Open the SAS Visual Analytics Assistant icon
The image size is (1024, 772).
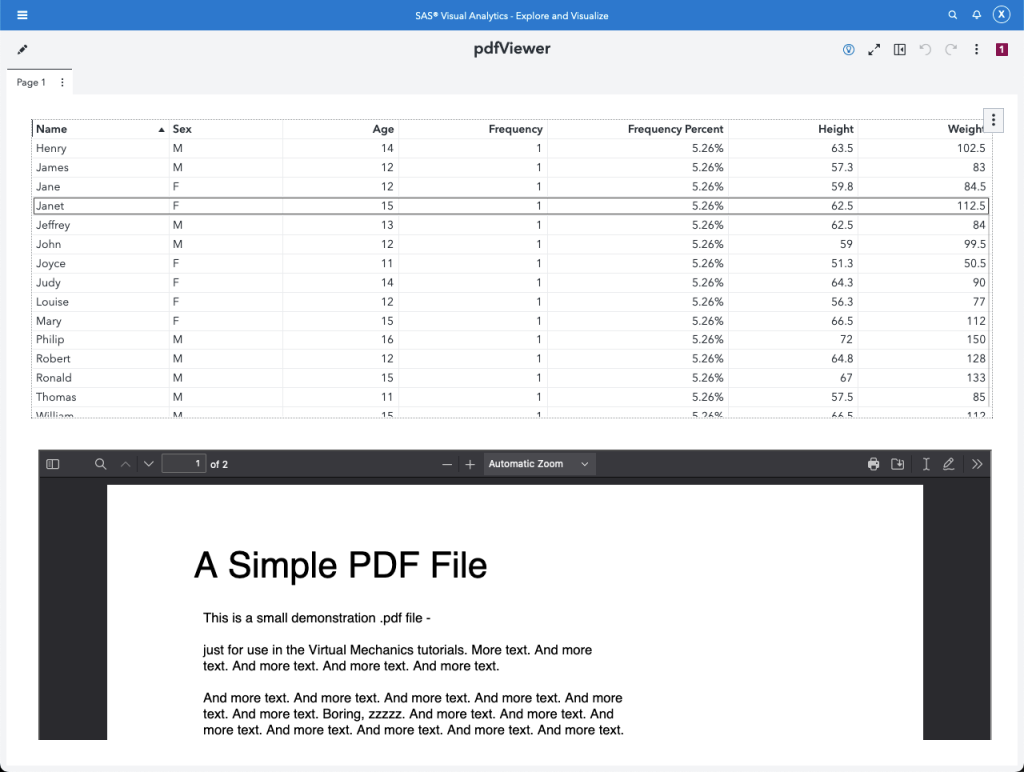tap(848, 48)
